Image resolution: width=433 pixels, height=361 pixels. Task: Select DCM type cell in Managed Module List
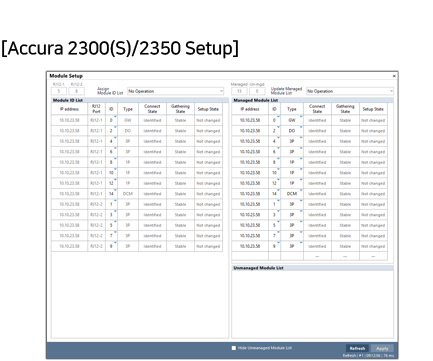pos(292,194)
